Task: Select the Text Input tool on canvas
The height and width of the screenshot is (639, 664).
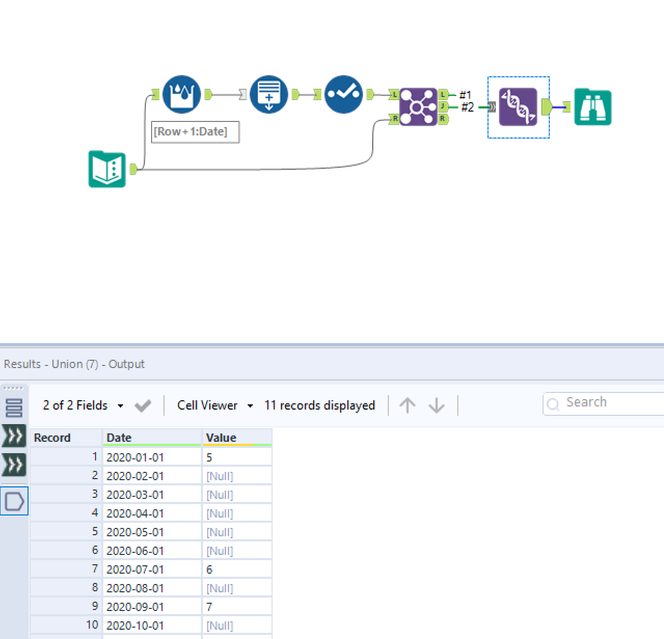Action: [107, 169]
